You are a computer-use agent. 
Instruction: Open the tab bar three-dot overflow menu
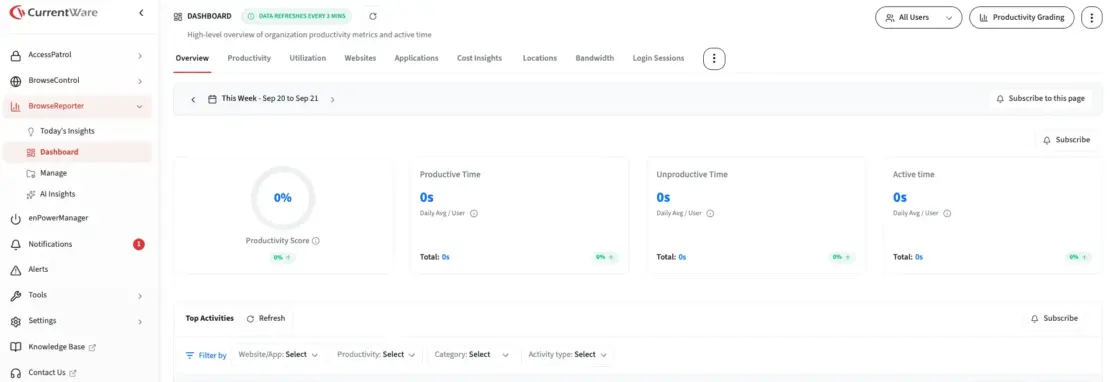714,59
